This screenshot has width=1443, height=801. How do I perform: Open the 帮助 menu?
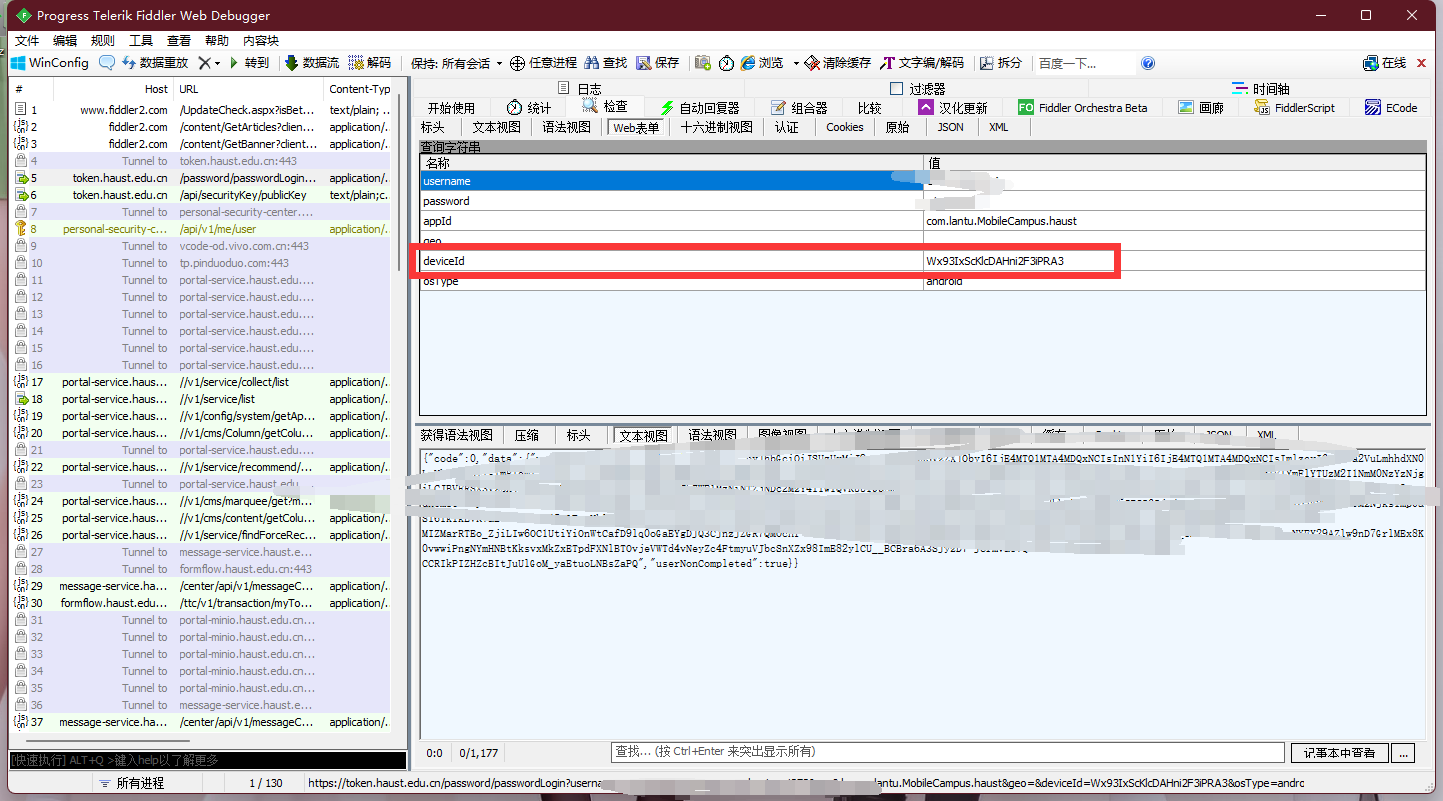point(217,41)
